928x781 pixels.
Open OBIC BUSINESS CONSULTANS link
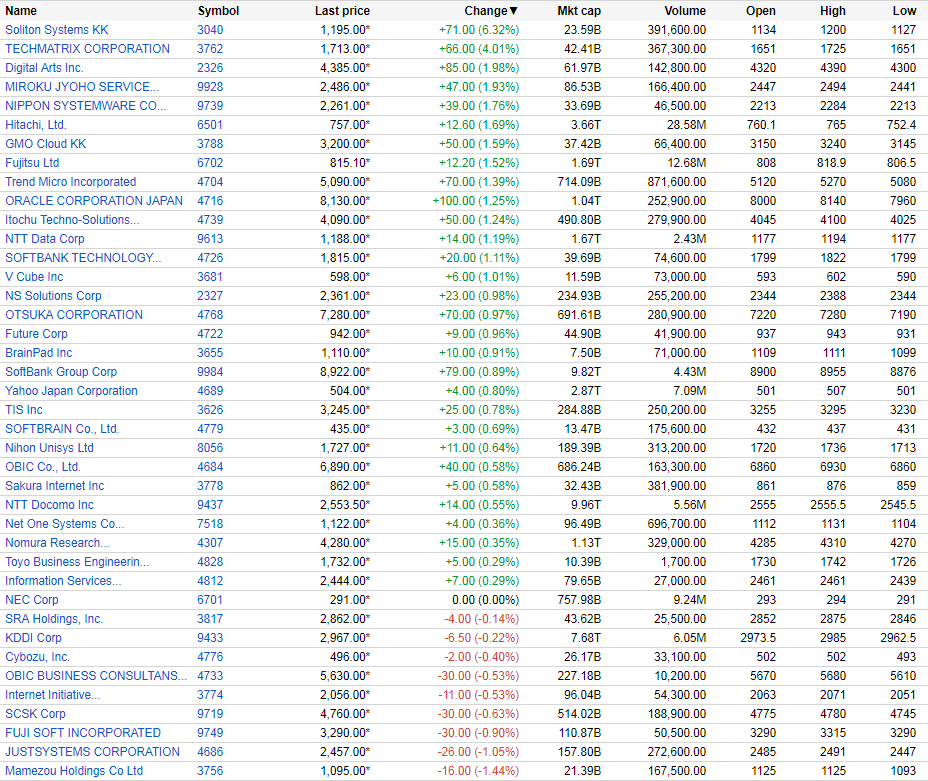coord(96,675)
